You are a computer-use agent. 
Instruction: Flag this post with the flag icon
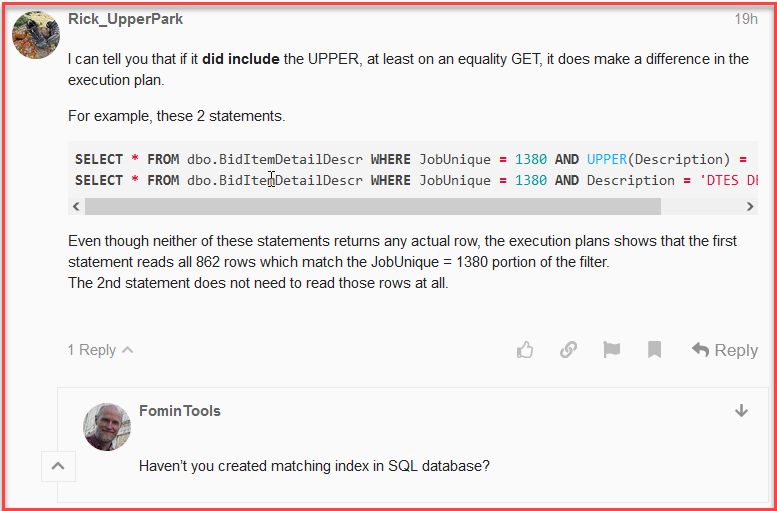pos(611,350)
